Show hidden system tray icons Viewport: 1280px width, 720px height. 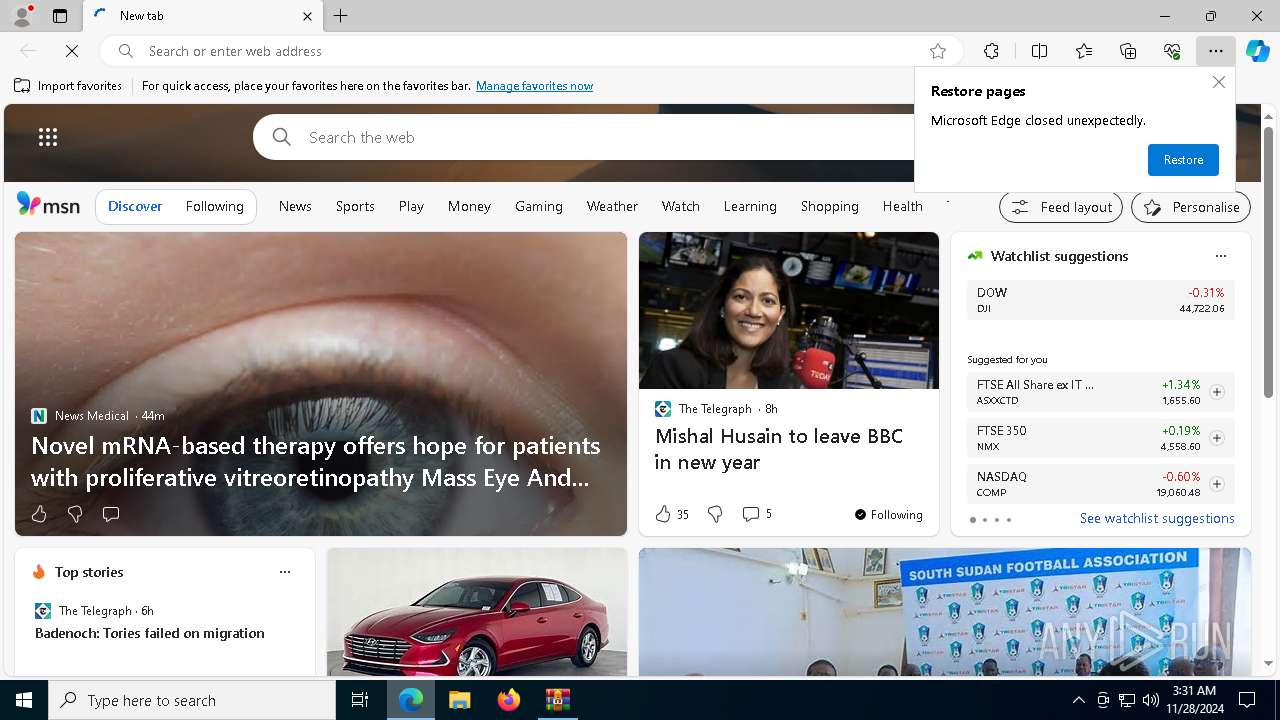[x=1078, y=700]
